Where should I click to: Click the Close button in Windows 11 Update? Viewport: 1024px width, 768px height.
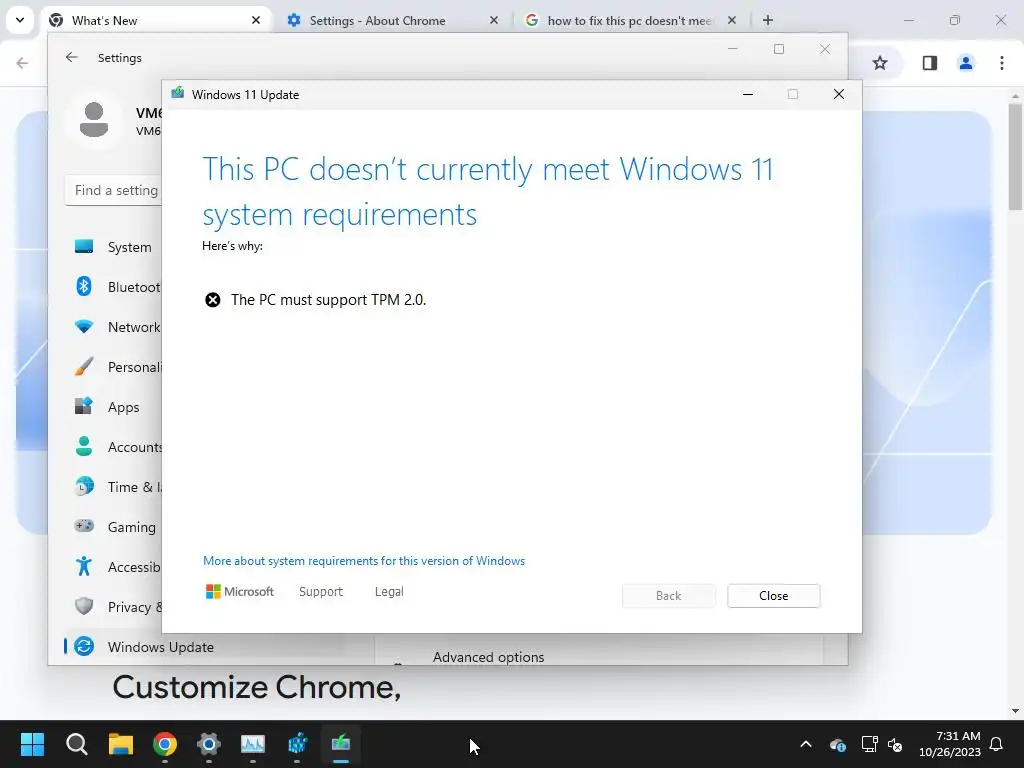point(773,596)
